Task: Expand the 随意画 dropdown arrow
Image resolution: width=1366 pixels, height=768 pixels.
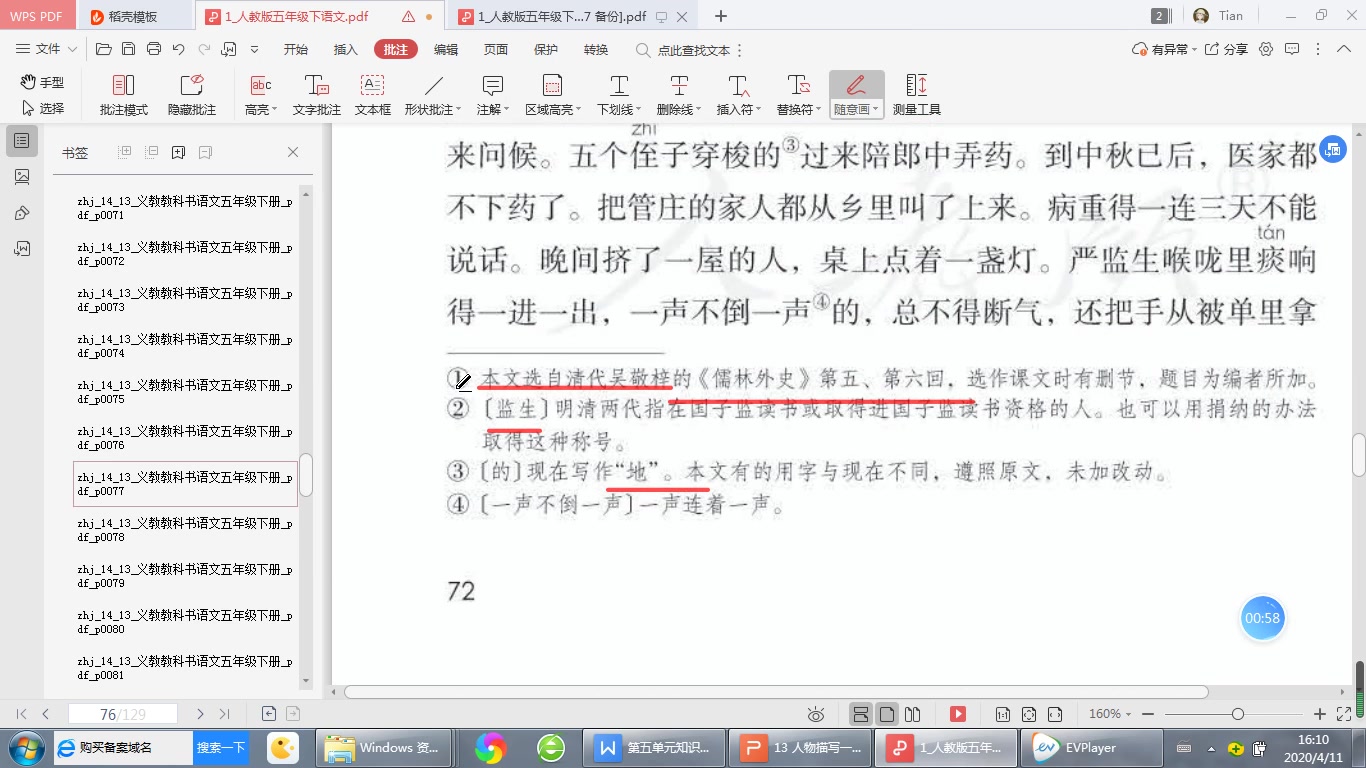Action: pyautogui.click(x=876, y=110)
